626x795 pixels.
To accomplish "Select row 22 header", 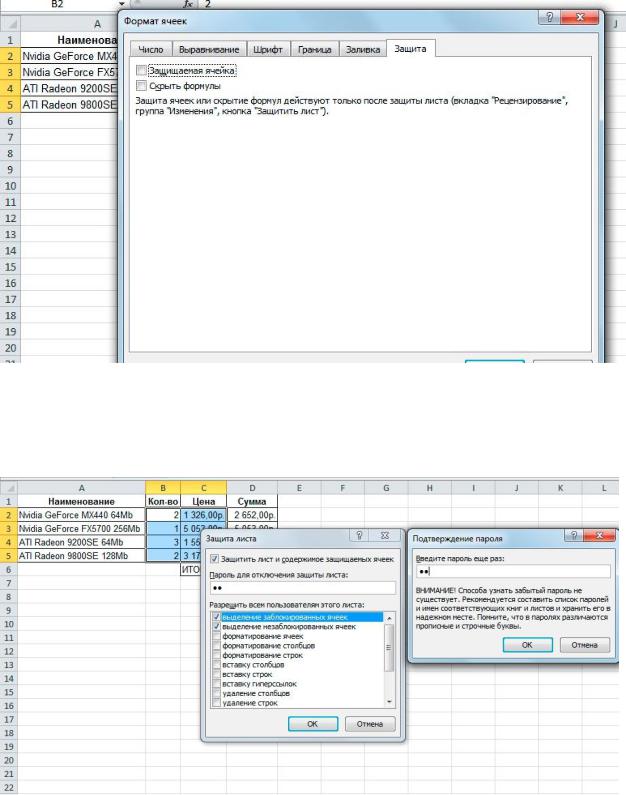I will pyautogui.click(x=9, y=787).
